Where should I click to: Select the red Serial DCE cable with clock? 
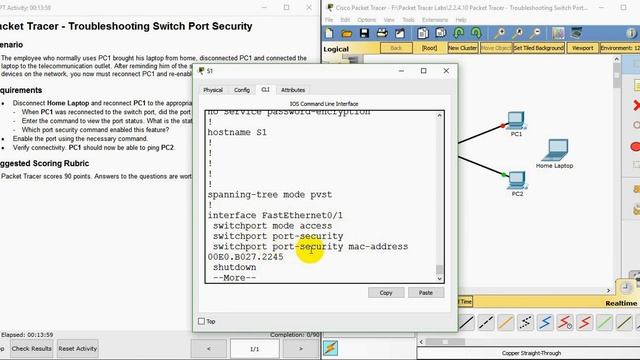[565, 323]
